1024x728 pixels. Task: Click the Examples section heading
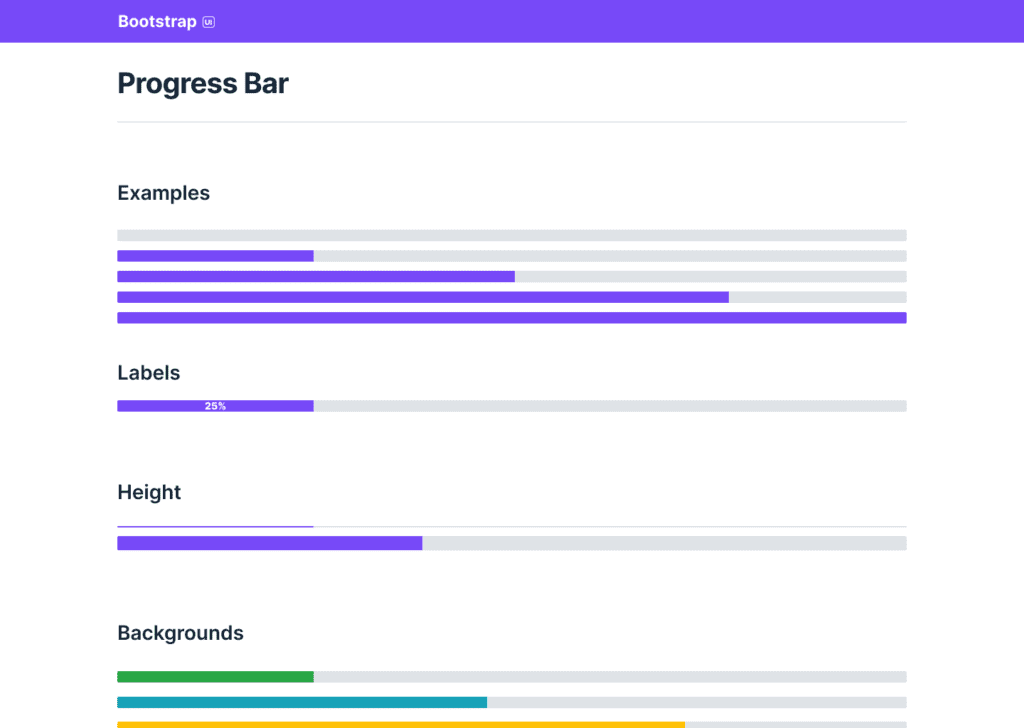click(164, 193)
